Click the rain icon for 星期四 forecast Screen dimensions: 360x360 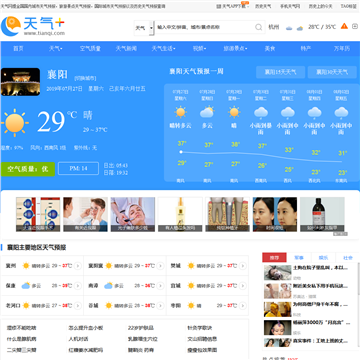point(314,113)
